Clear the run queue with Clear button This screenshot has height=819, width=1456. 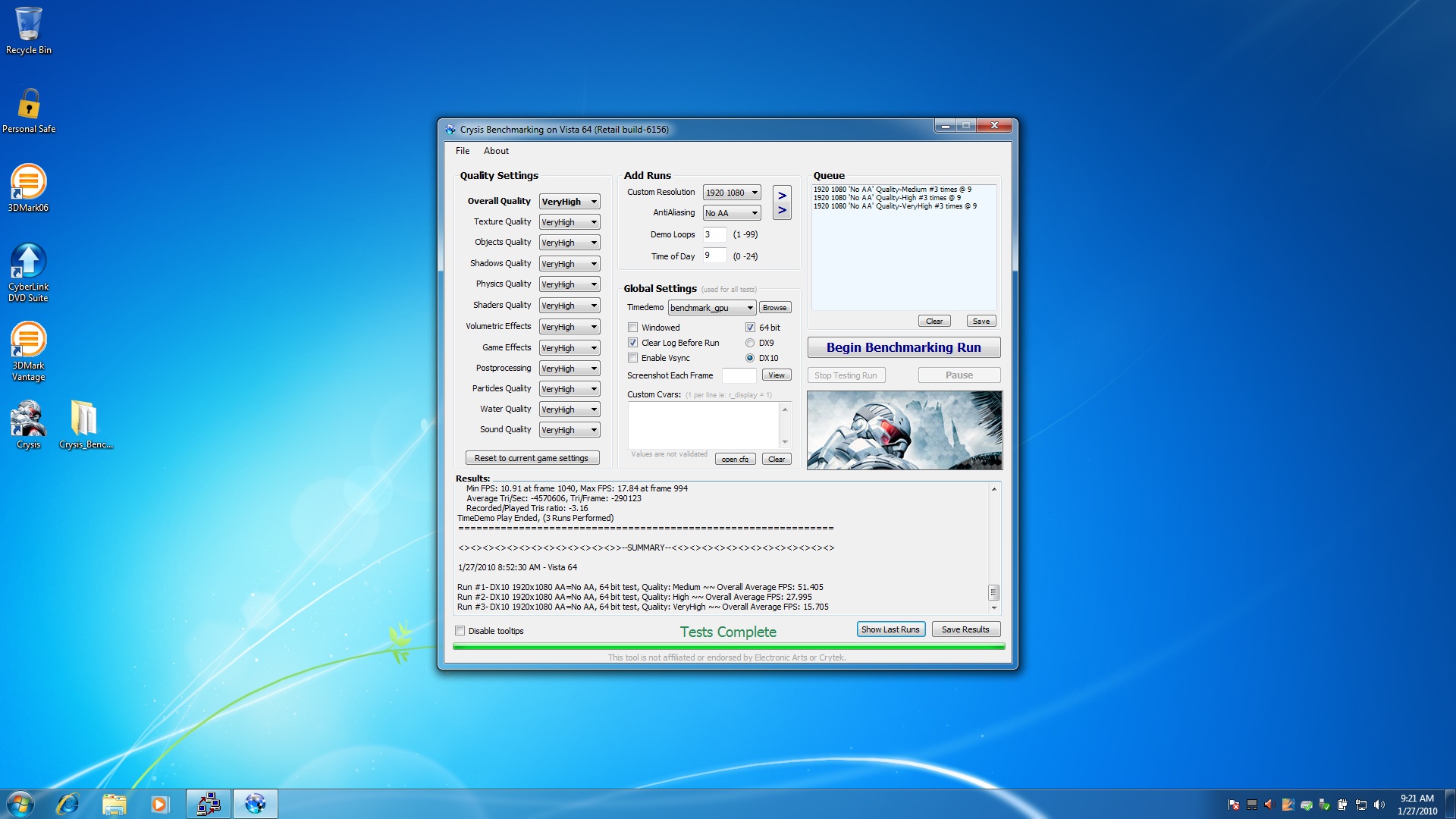[x=934, y=322]
